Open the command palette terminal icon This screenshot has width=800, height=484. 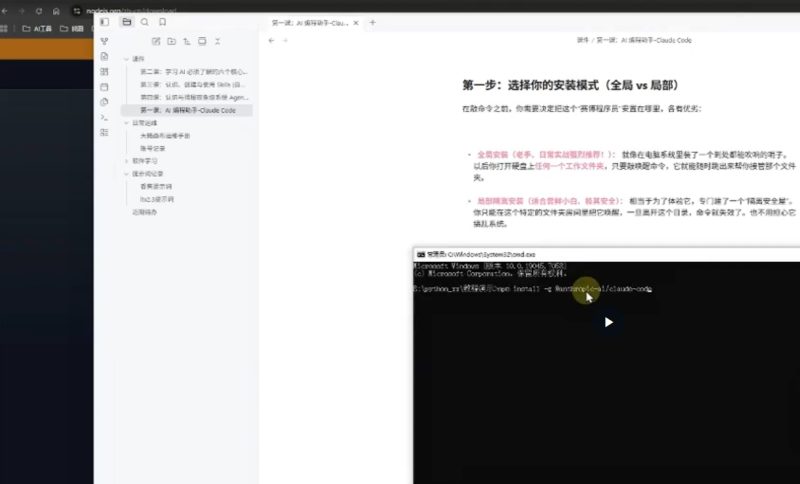[x=105, y=117]
